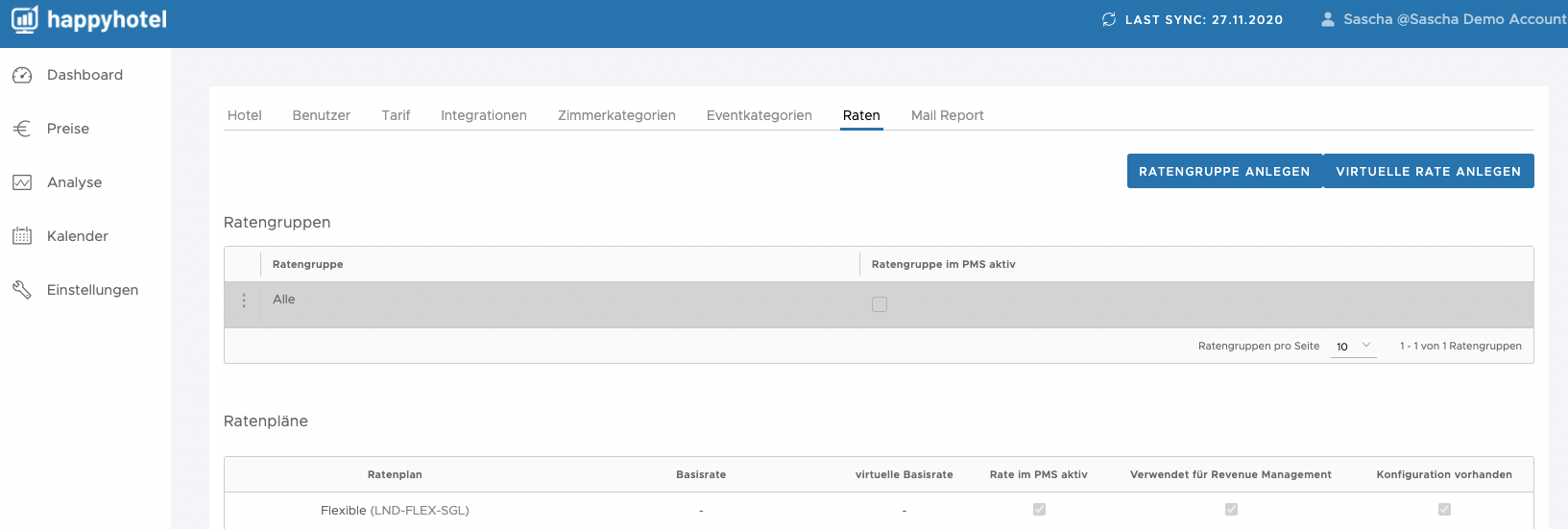
Task: Toggle Rate im PMS aktiv for Flexible
Action: click(1039, 510)
